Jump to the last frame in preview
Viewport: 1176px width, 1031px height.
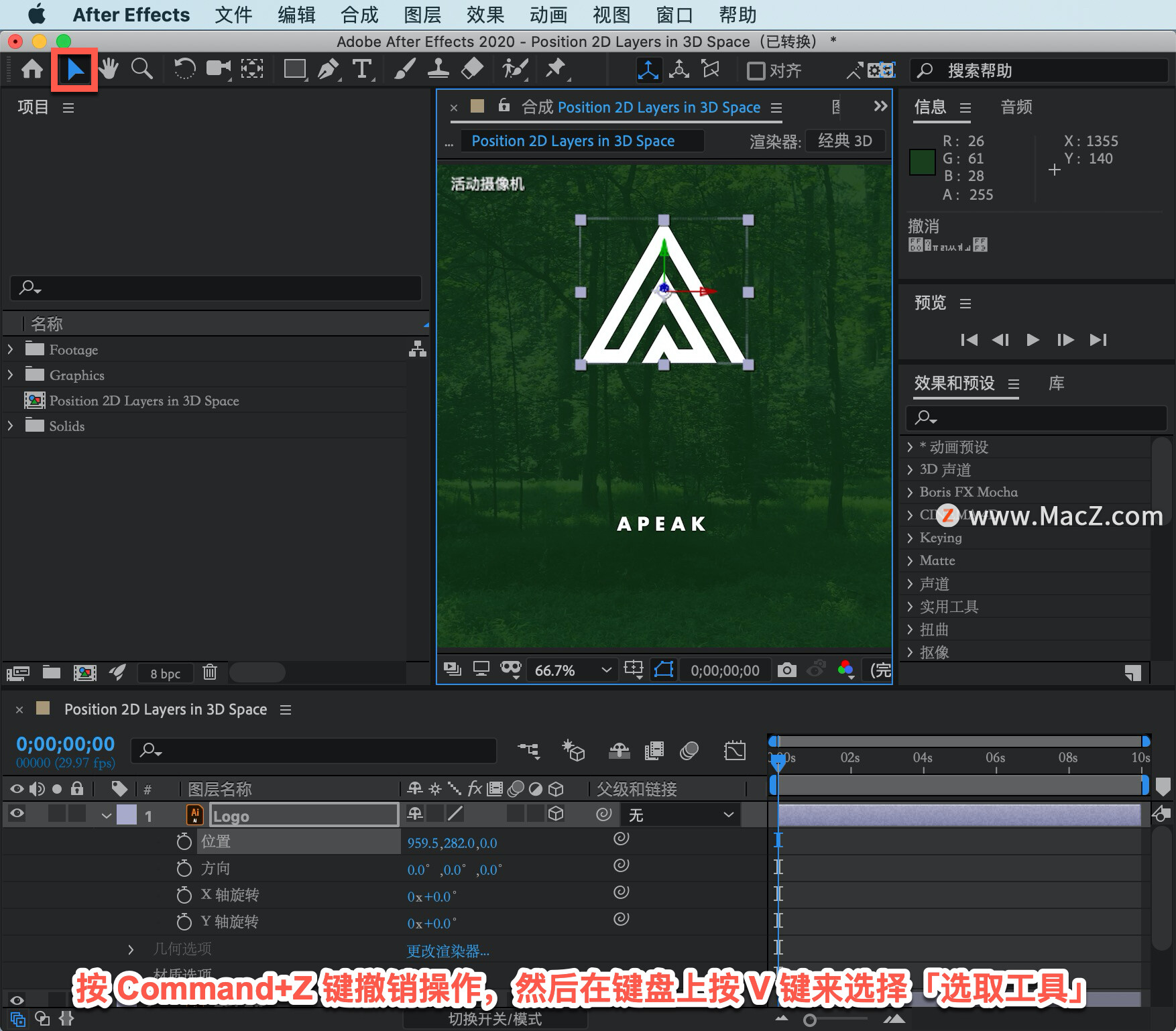click(x=1098, y=340)
